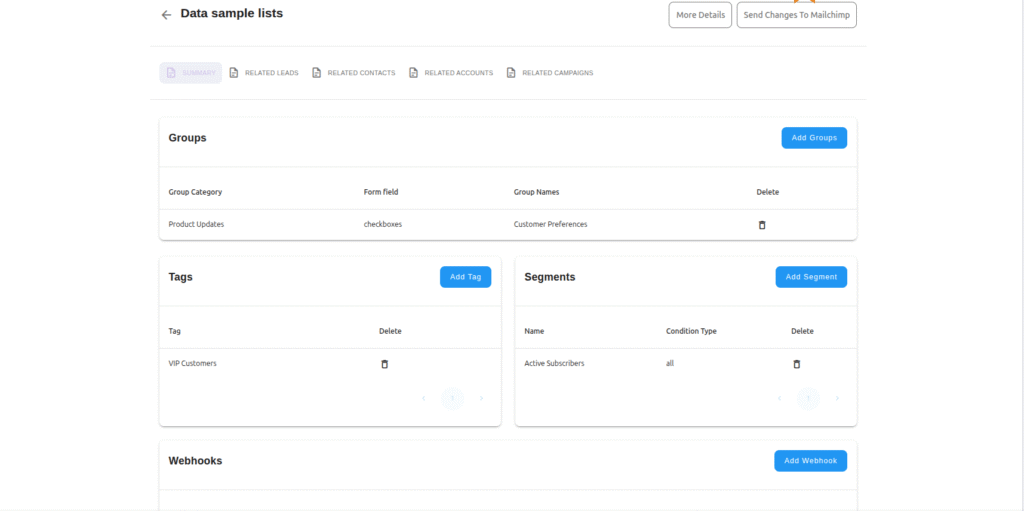Switch to the Related Leads tab
The image size is (1024, 511).
coord(264,73)
